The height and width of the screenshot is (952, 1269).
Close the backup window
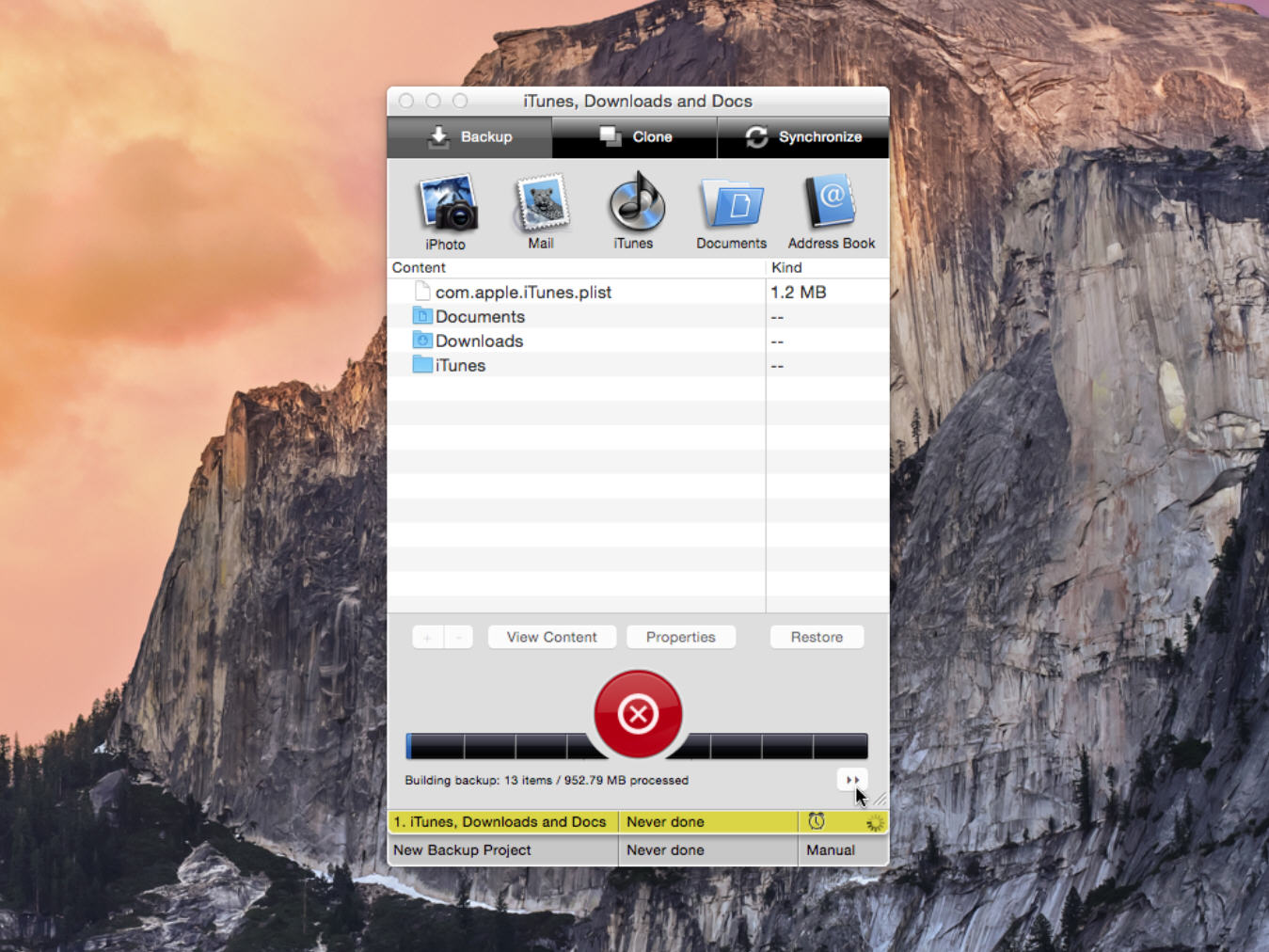pyautogui.click(x=406, y=101)
